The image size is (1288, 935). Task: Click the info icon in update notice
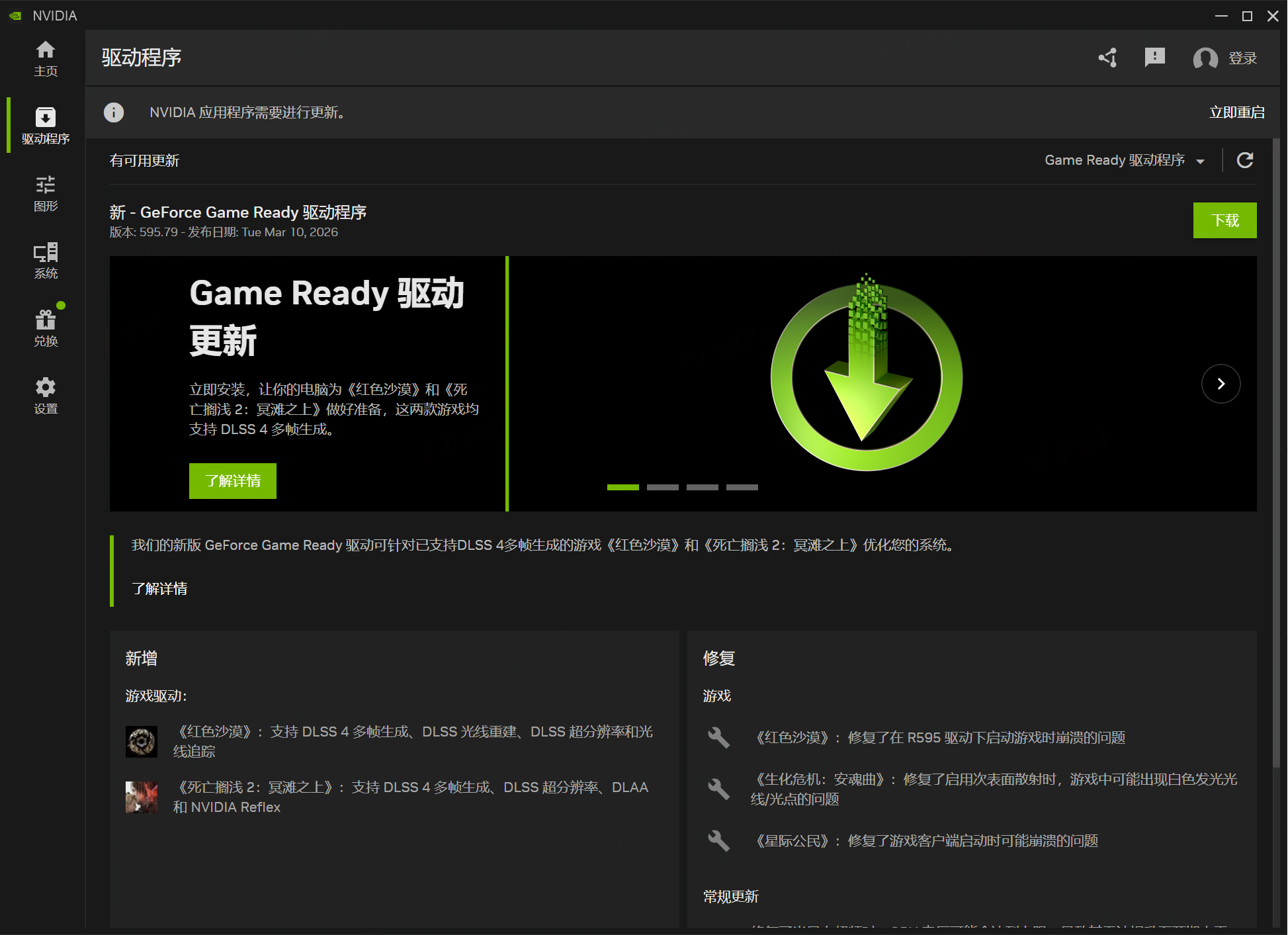[114, 112]
